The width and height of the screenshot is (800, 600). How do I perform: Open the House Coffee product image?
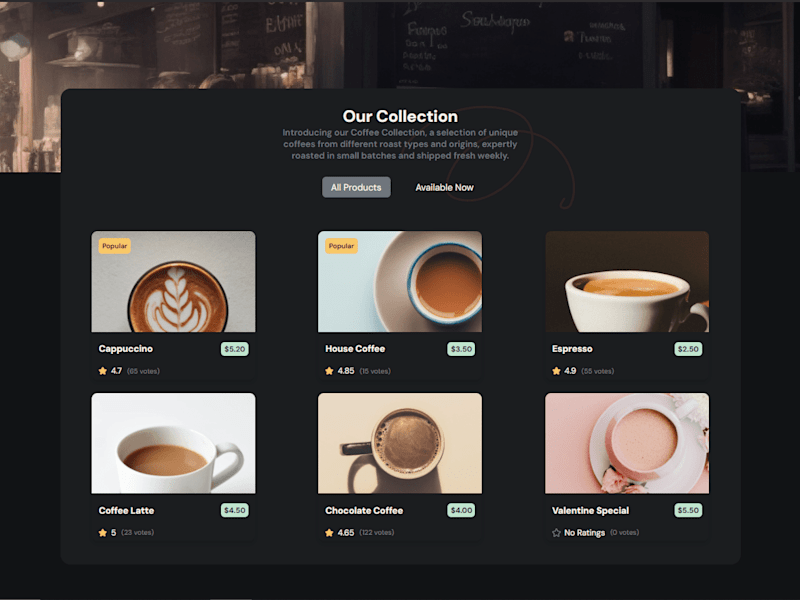400,282
